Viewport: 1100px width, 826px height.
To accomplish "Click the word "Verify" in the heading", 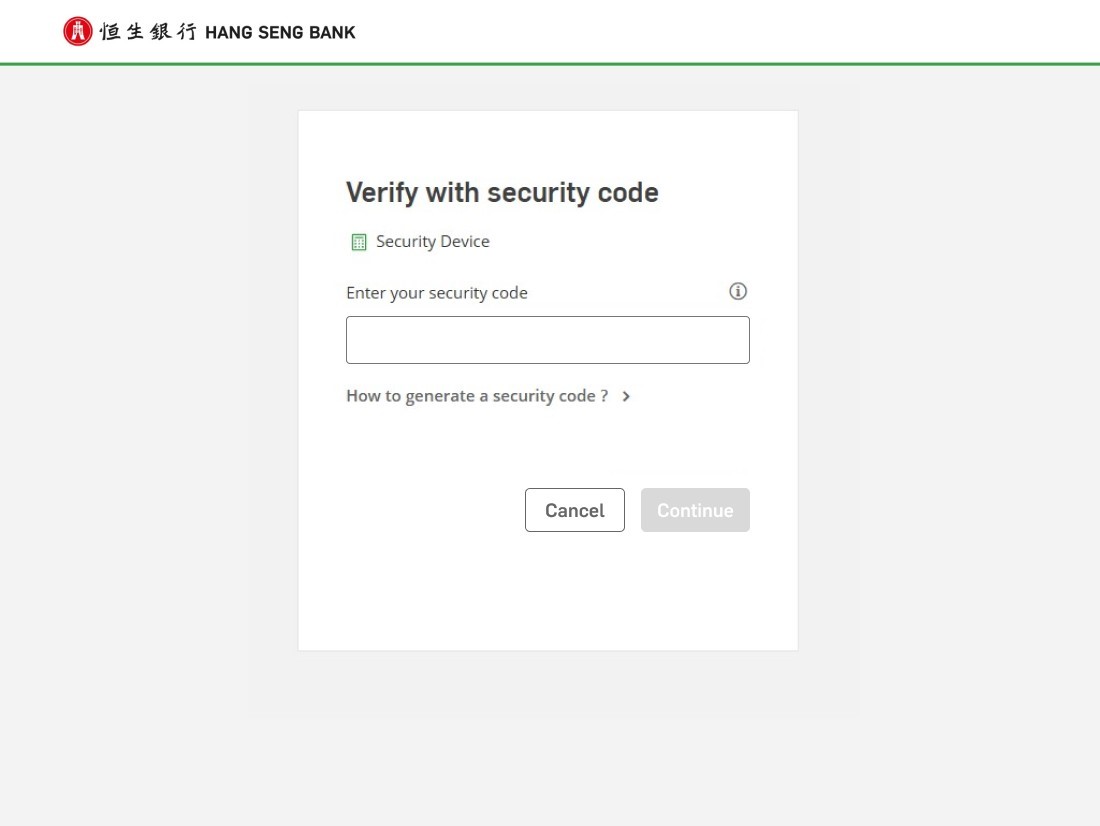I will click(382, 192).
